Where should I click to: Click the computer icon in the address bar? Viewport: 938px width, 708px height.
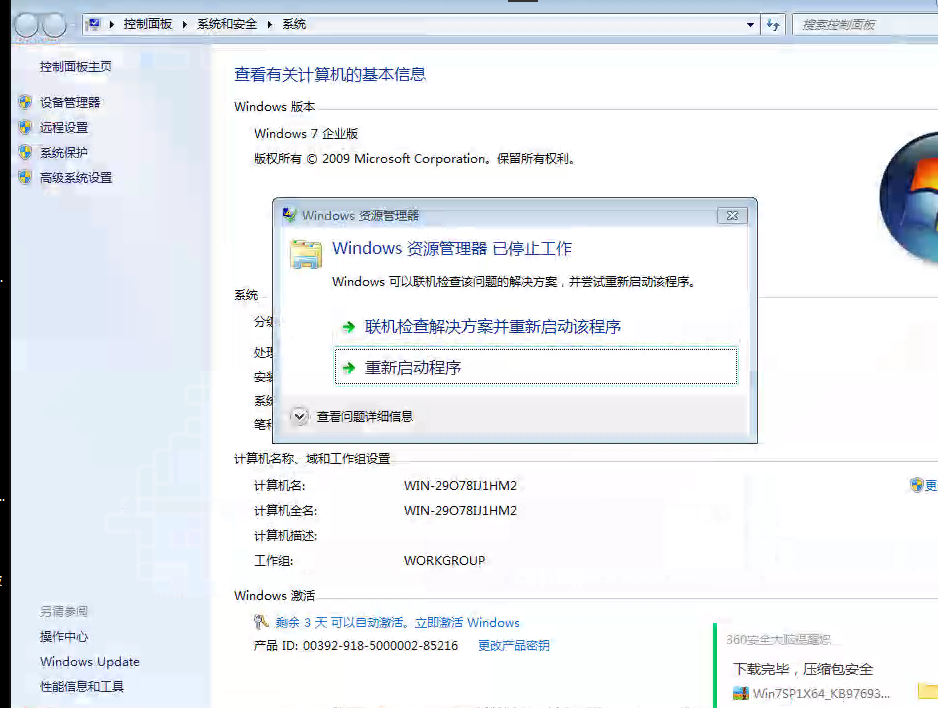pos(93,25)
